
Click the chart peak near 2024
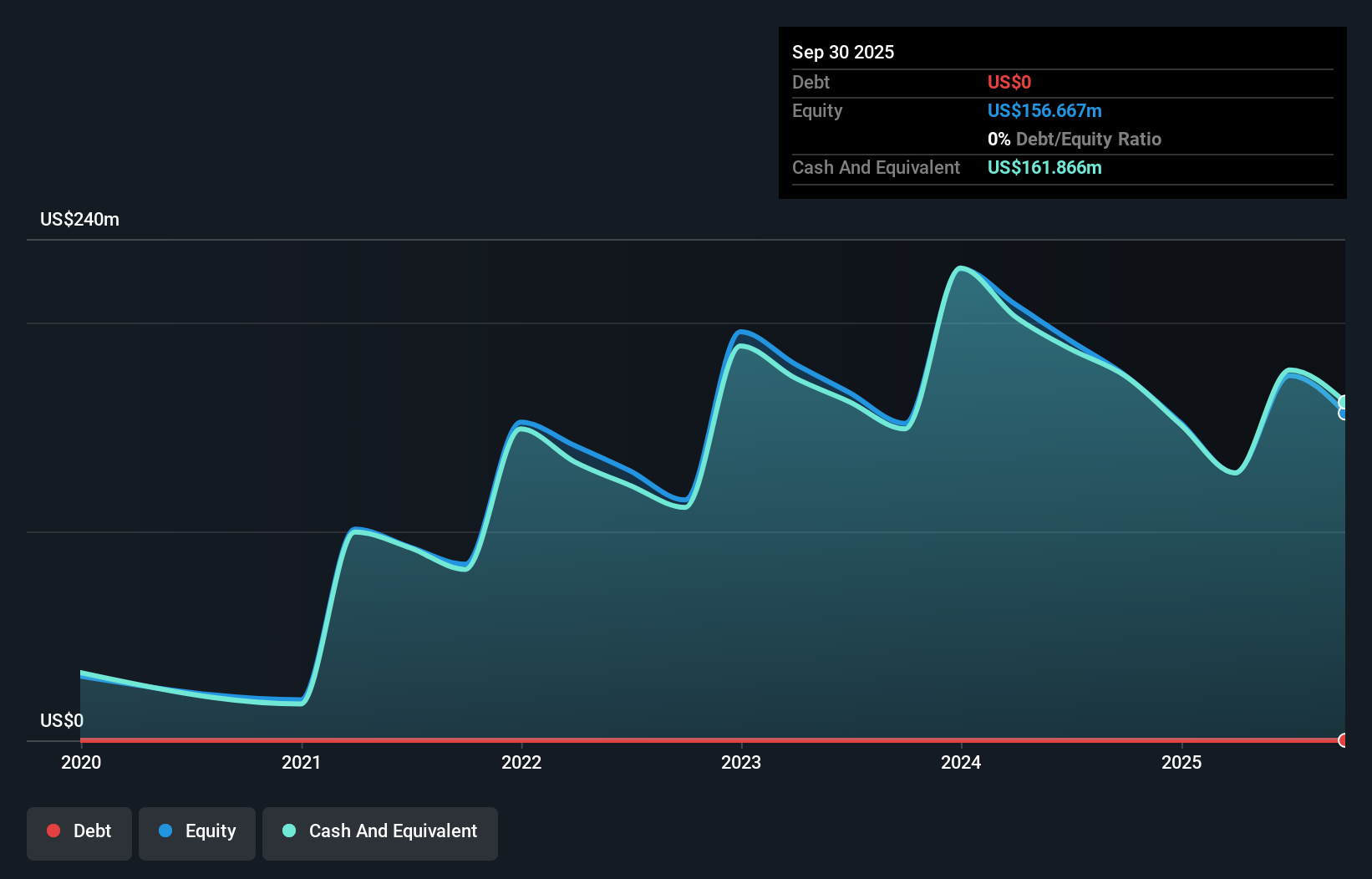click(963, 267)
